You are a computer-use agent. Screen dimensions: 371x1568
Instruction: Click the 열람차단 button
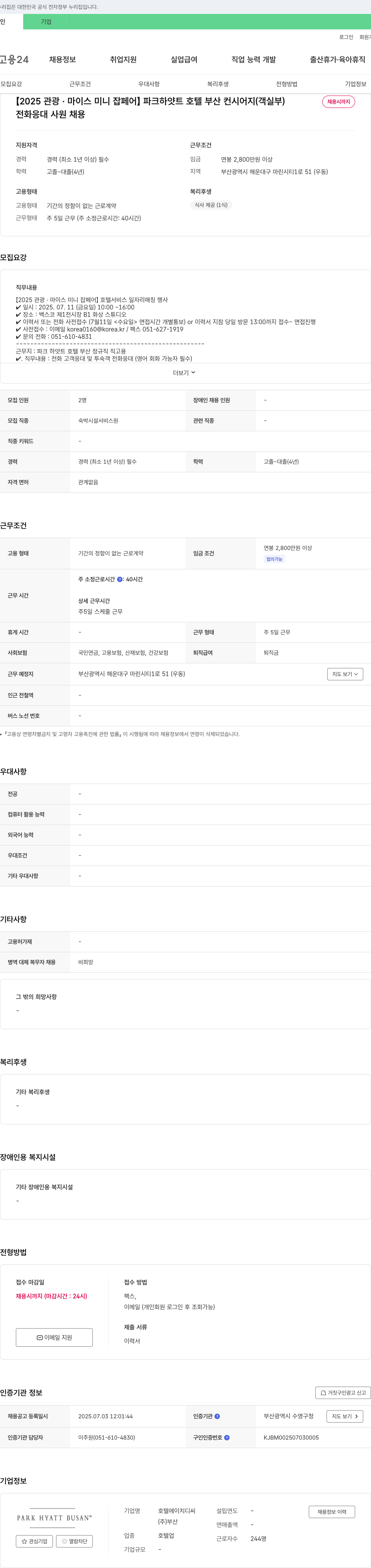point(74,1541)
